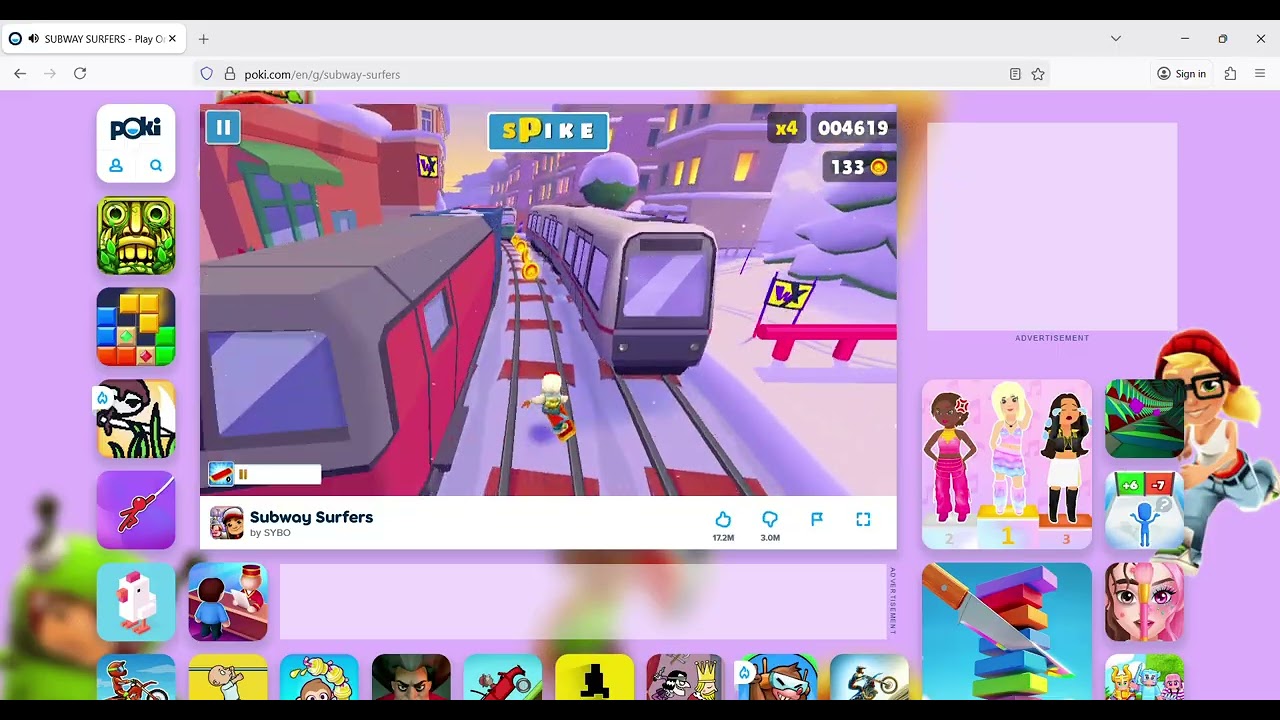Reload the current browser page
This screenshot has height=720, width=1280.
[x=80, y=74]
